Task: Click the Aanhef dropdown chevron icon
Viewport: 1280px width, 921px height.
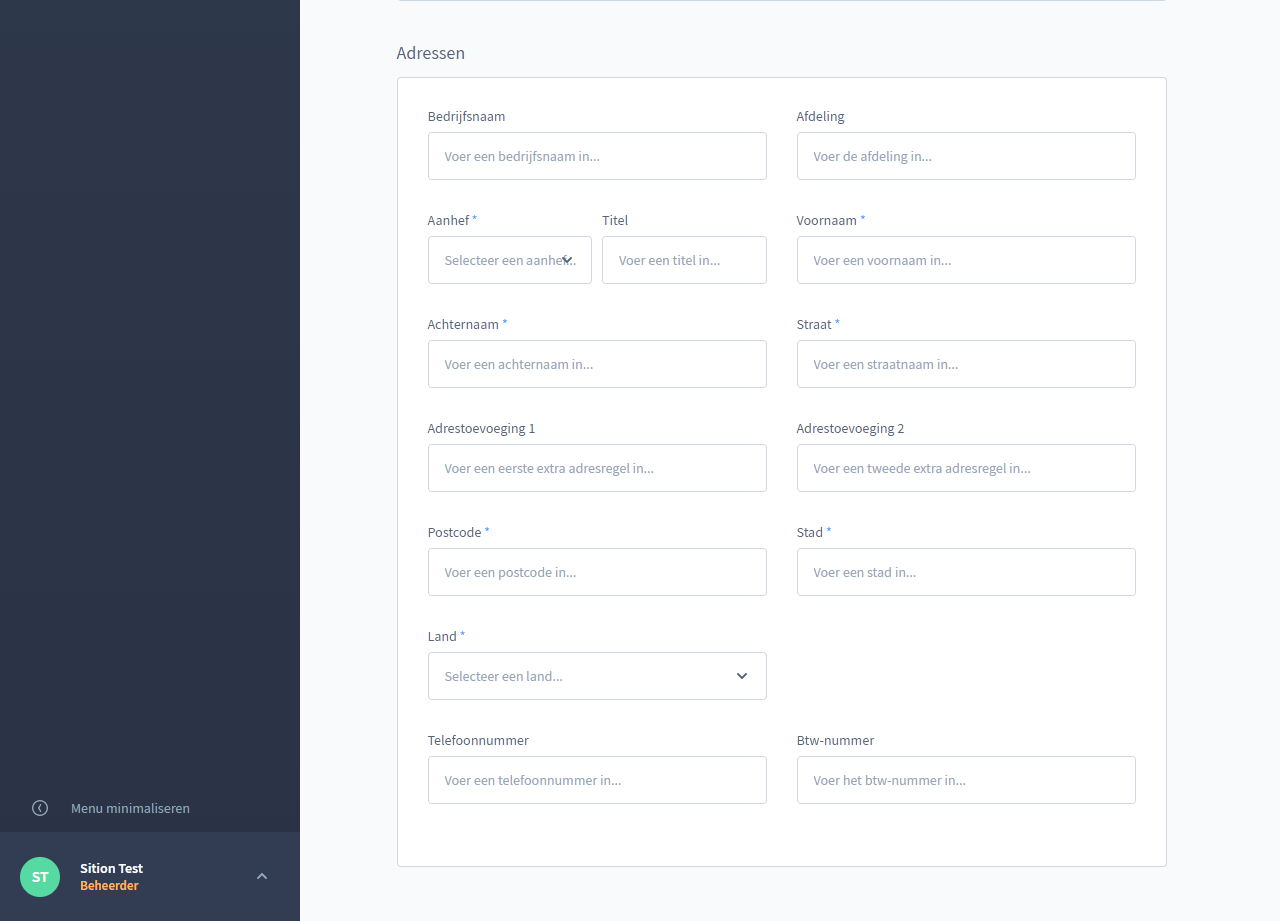Action: pos(569,259)
